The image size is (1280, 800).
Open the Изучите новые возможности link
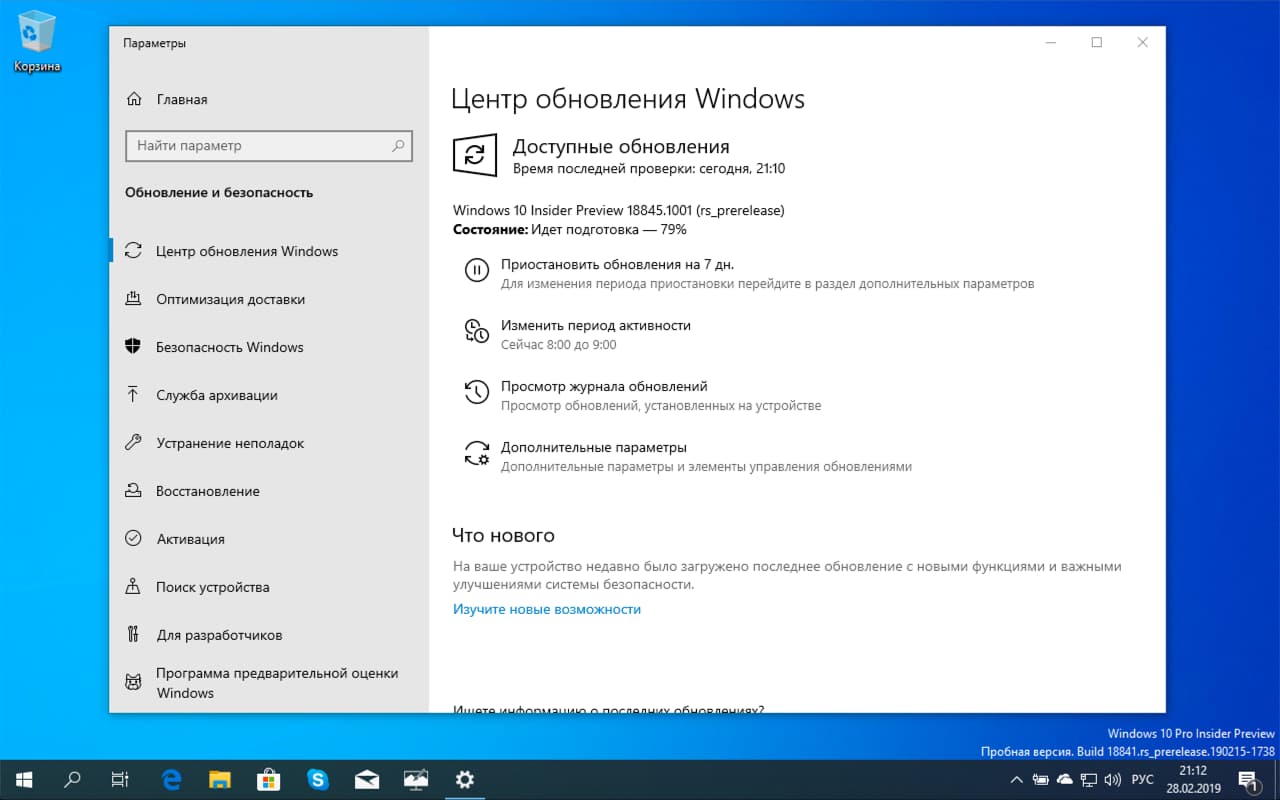(x=546, y=608)
